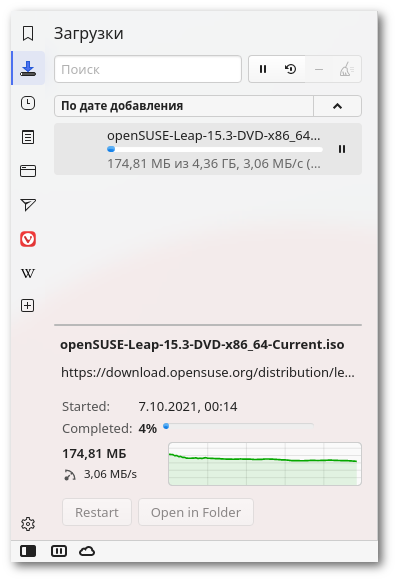Open the Mail paper-plane panel icon
Screen dimensions: 397x581
28,205
